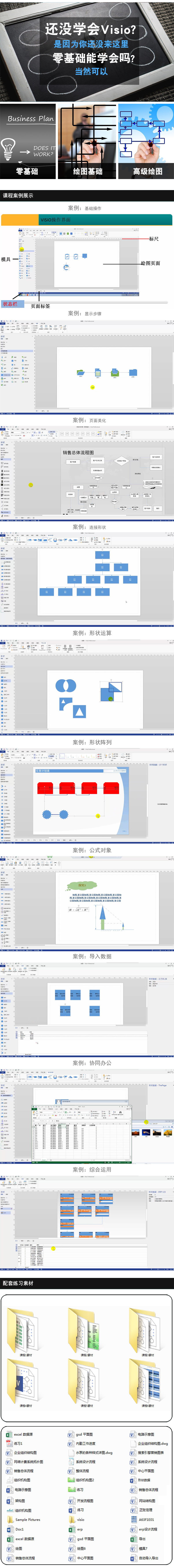Open the 企业组织结构图.dwg file
Image resolution: width=174 pixels, height=1568 pixels.
(x=149, y=1443)
